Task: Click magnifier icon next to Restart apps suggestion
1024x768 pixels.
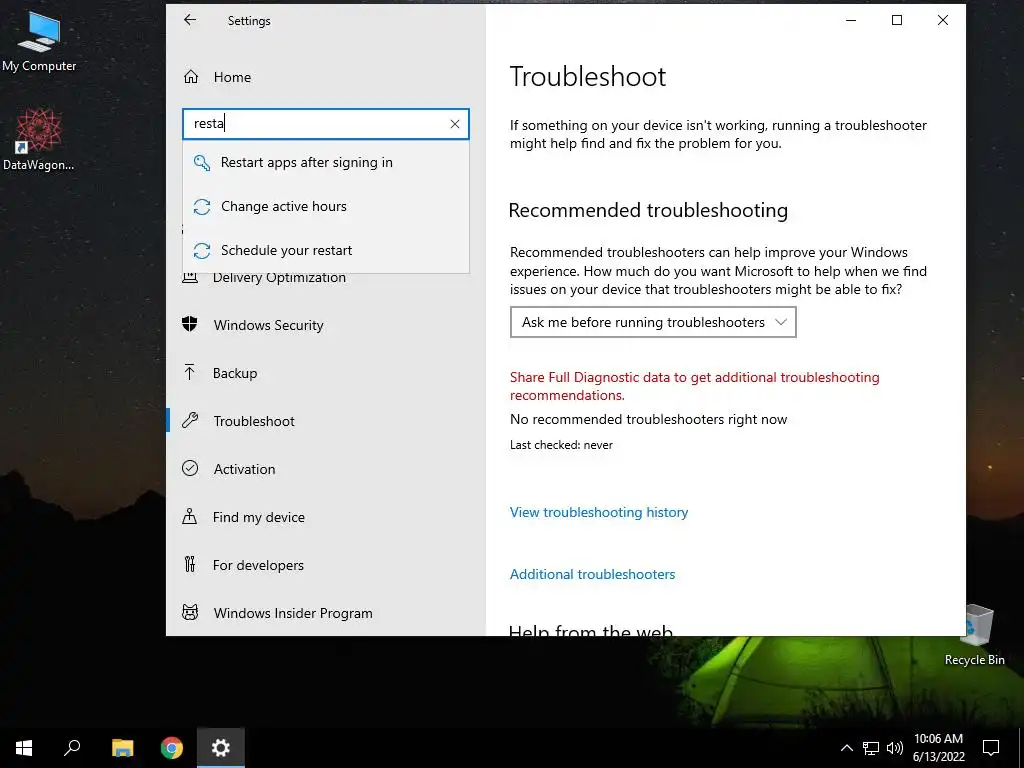Action: (202, 163)
